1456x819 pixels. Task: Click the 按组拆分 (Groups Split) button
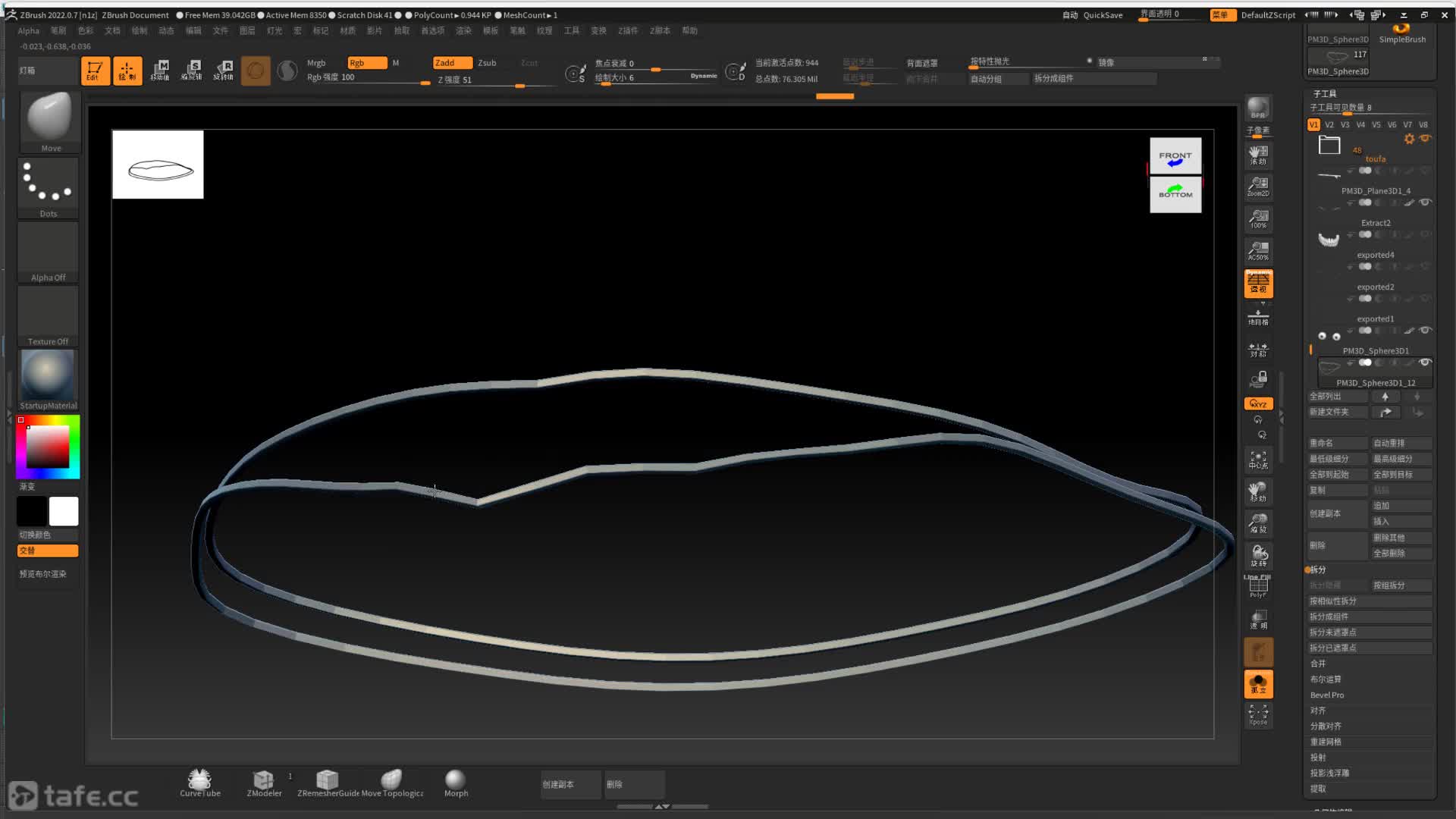tap(1401, 585)
